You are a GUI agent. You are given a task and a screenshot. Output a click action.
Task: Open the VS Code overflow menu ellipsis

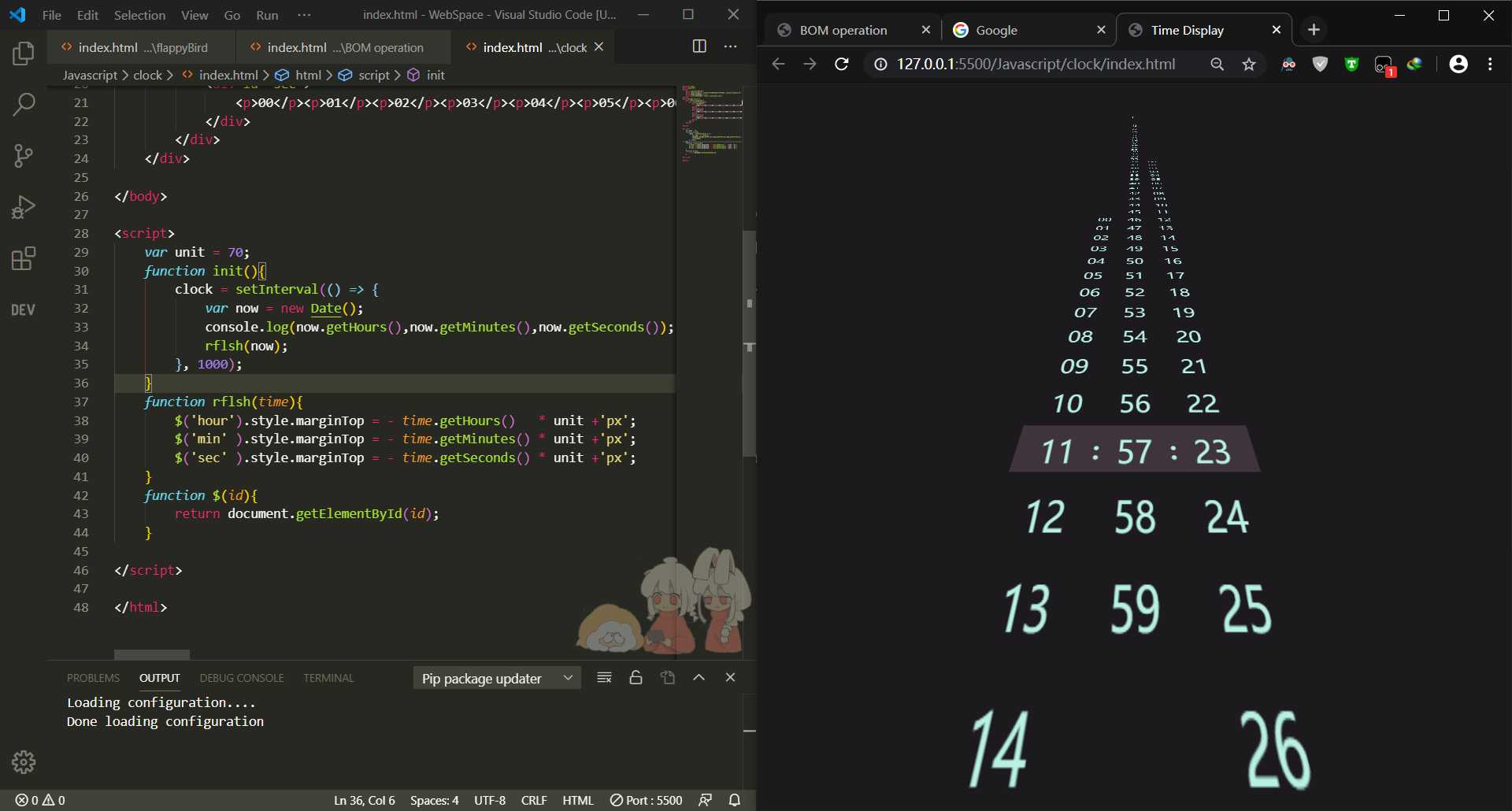point(305,15)
